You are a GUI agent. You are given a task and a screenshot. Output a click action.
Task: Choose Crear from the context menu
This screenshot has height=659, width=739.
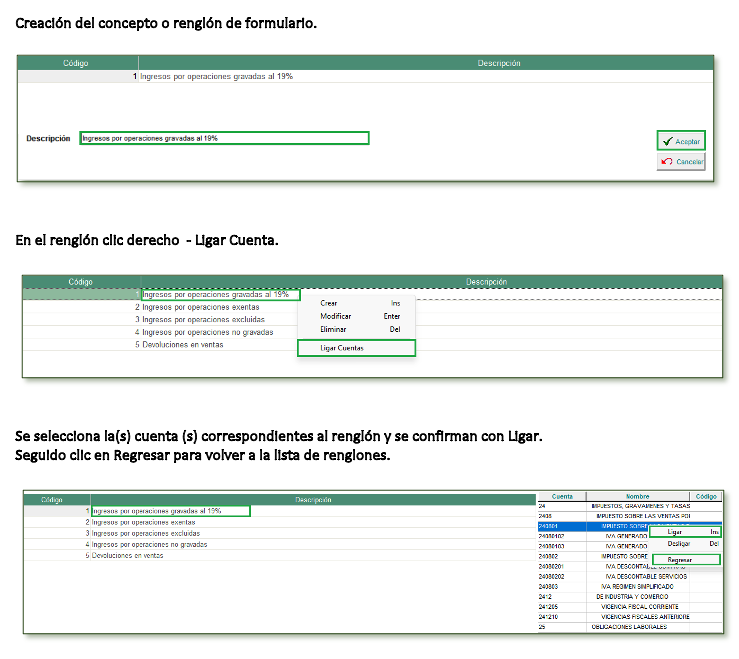[329, 303]
